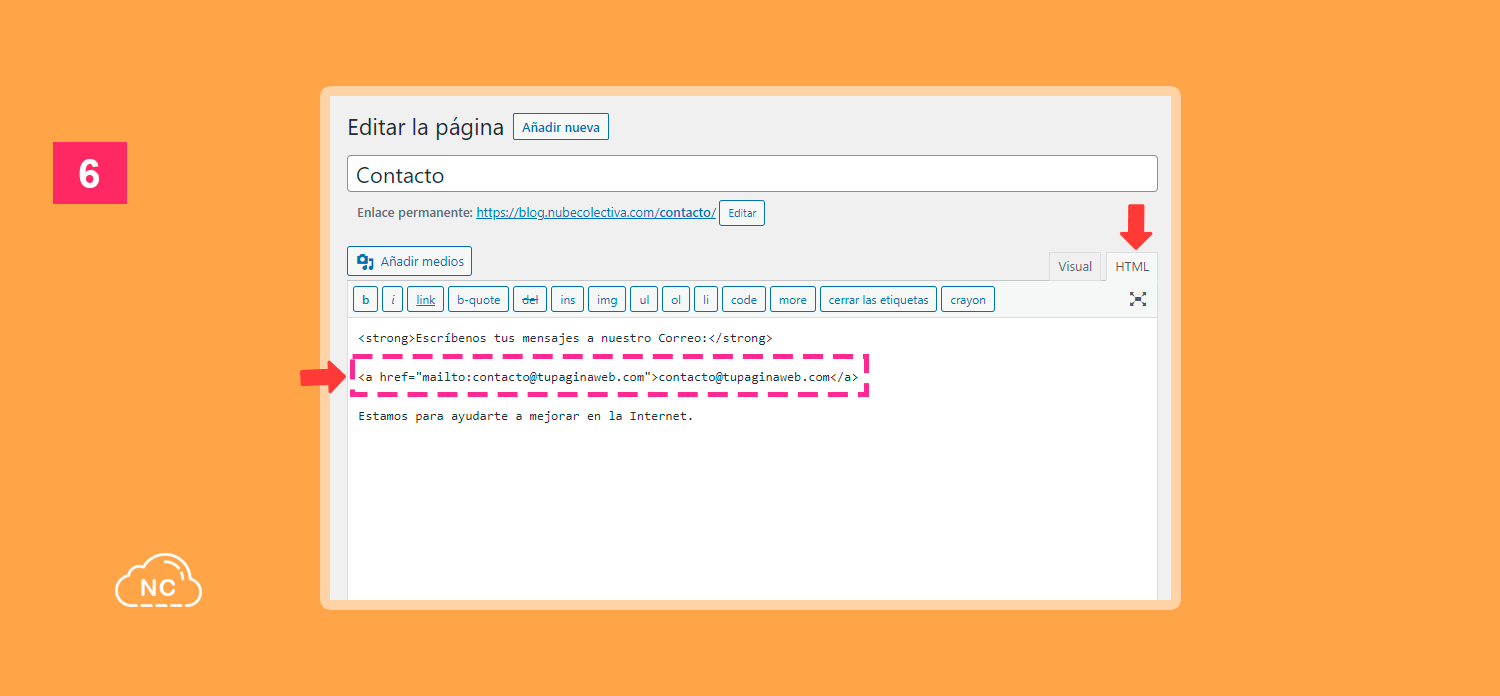Insert blockquote with b-quote button
The height and width of the screenshot is (696, 1500).
pyautogui.click(x=478, y=299)
